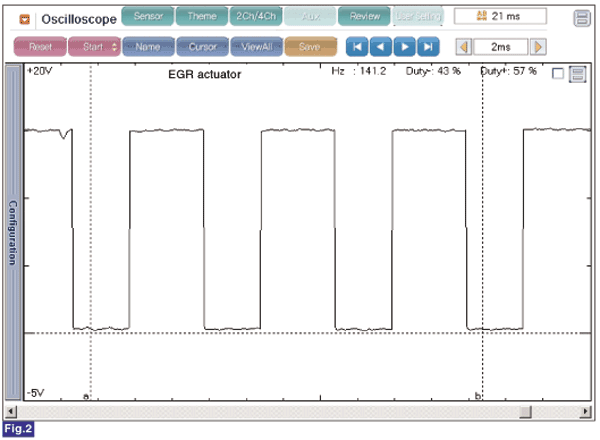Open the User Setting tab
This screenshot has width=600, height=440.
418,16
